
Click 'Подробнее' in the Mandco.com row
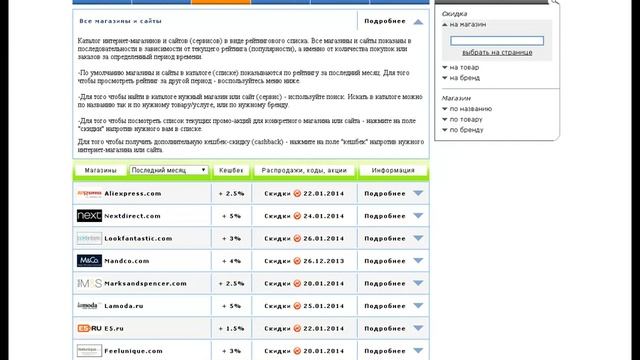coord(385,261)
